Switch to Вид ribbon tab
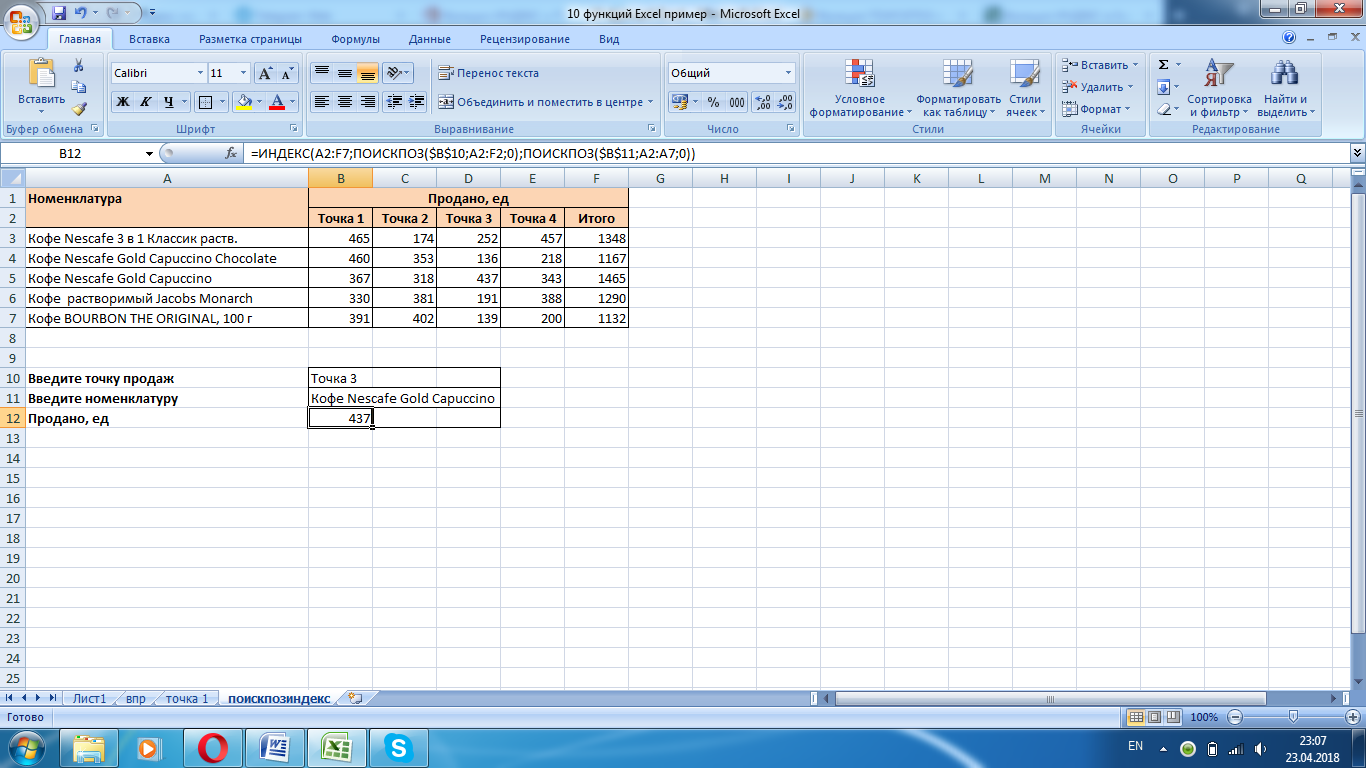Screen dimensions: 1366x768 (x=609, y=39)
